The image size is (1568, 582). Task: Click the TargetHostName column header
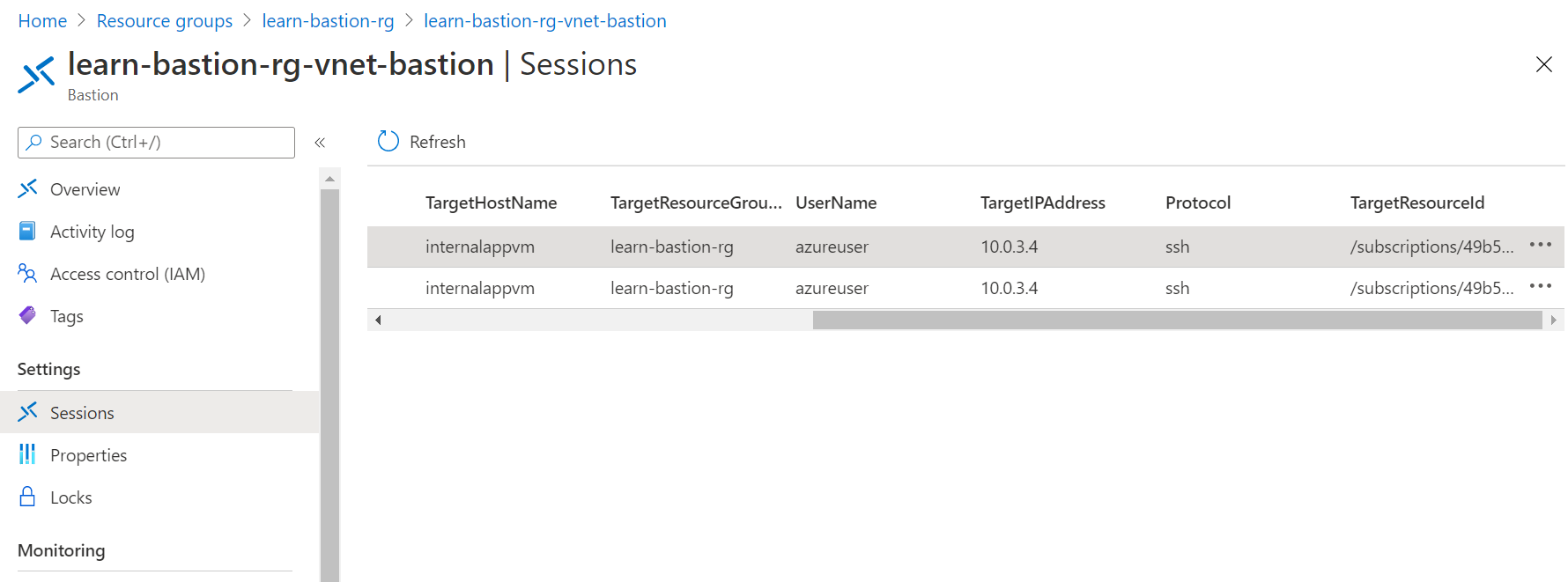[491, 203]
